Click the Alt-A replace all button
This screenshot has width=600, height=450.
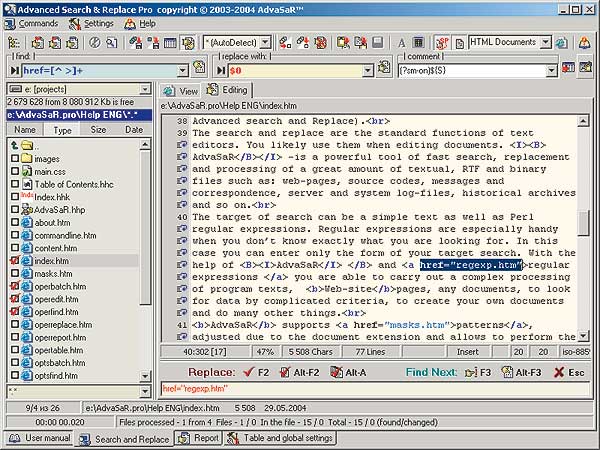point(348,372)
